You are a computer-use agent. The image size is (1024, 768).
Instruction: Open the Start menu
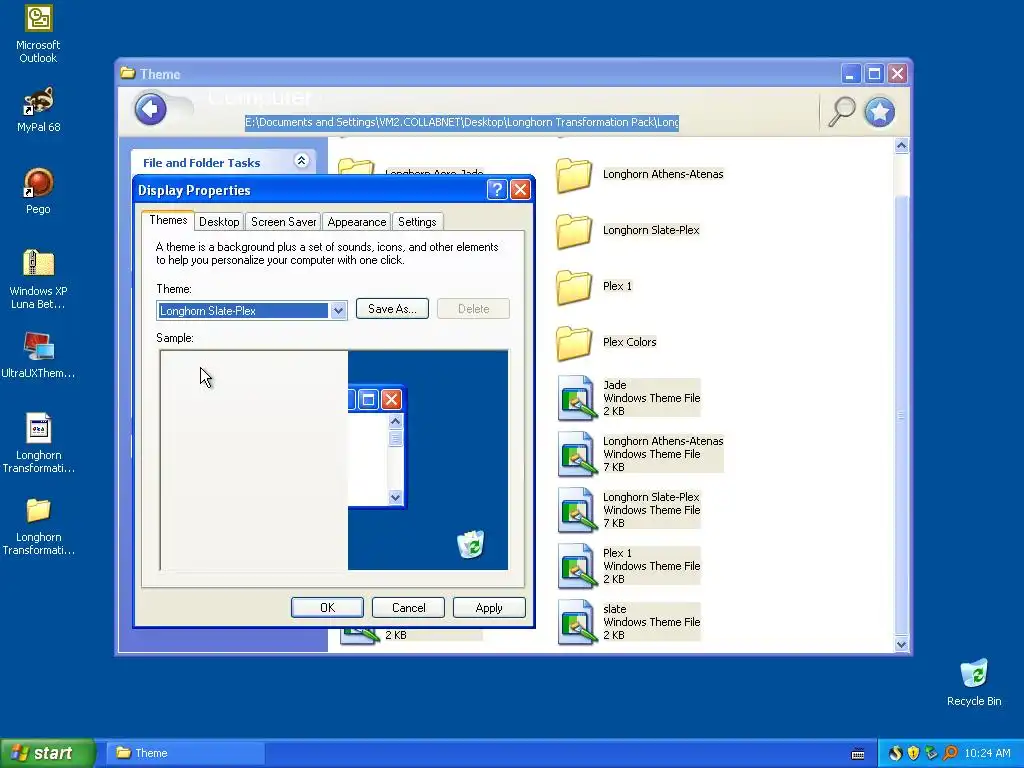click(48, 753)
